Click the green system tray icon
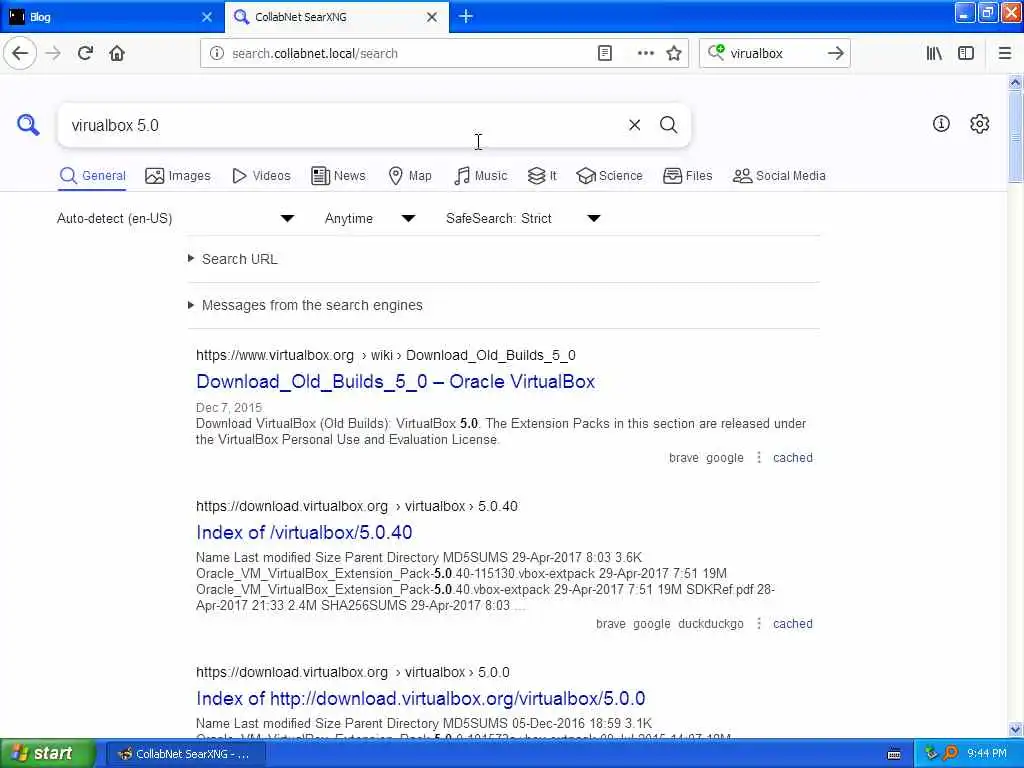This screenshot has width=1024, height=768. click(932, 753)
